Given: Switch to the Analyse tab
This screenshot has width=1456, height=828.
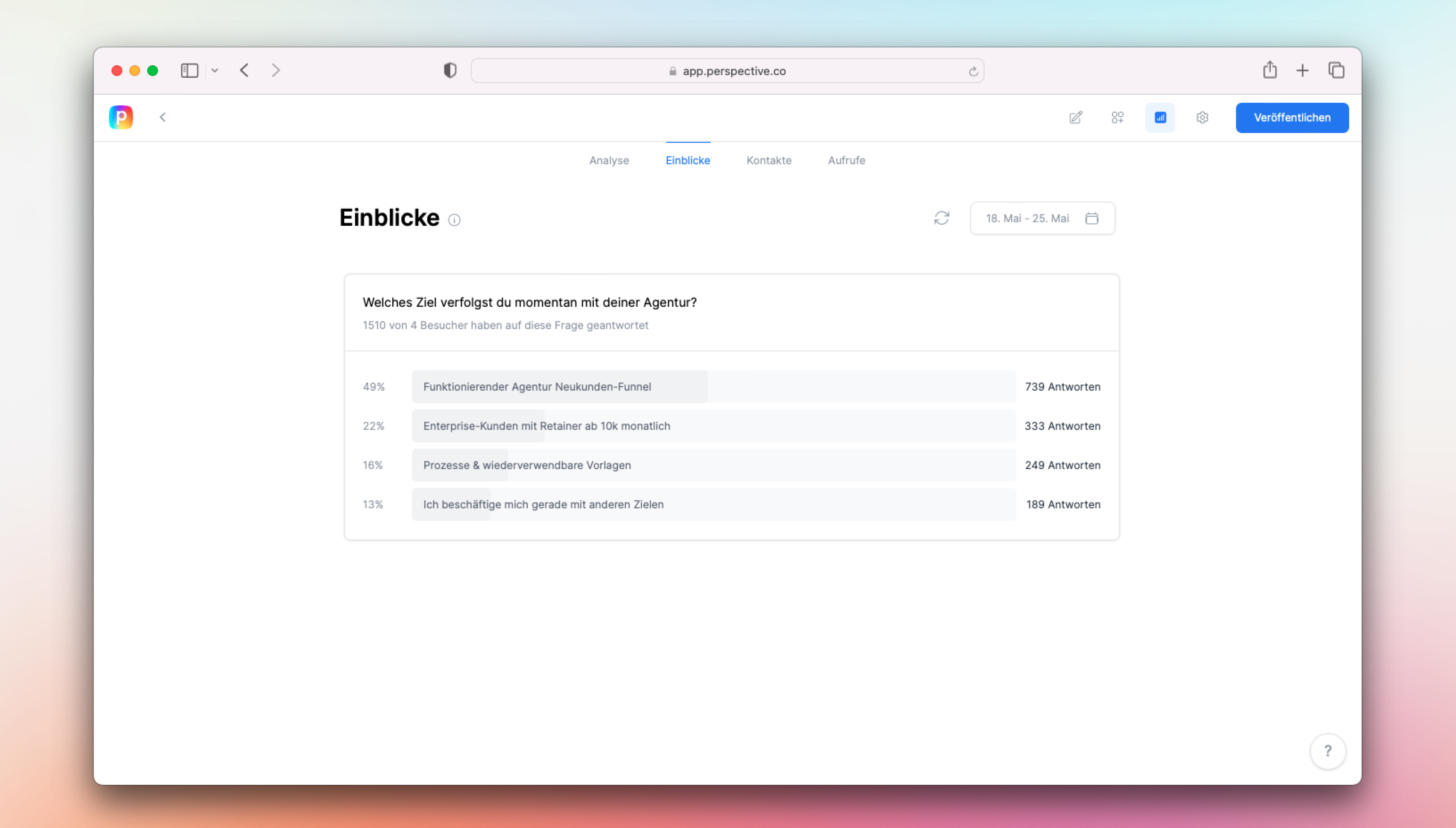Looking at the screenshot, I should click(x=609, y=160).
